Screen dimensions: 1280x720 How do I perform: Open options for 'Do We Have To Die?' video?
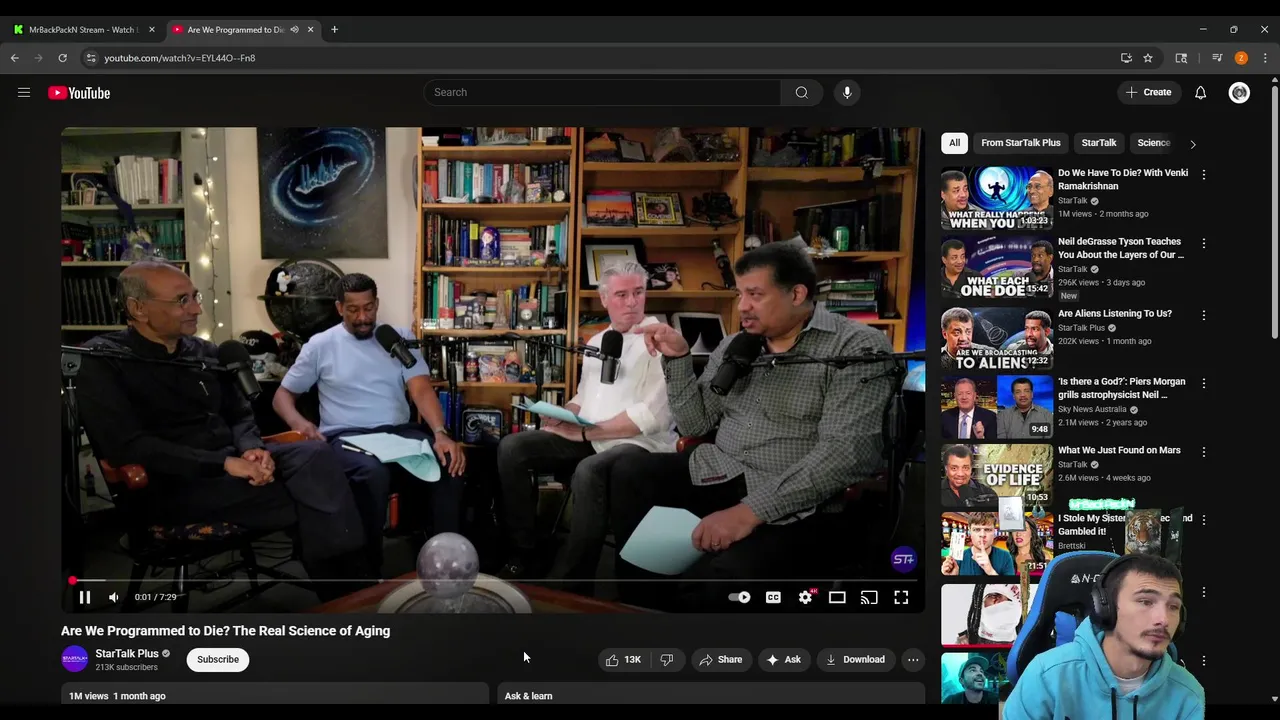coord(1204,175)
